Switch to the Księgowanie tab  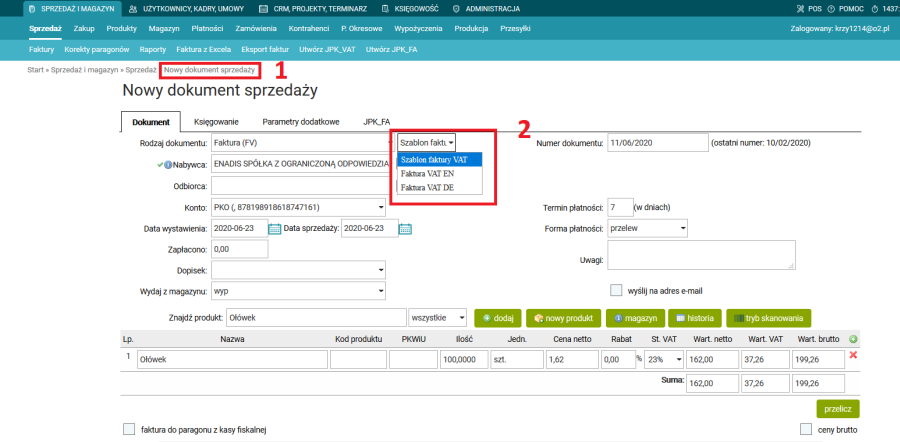216,121
